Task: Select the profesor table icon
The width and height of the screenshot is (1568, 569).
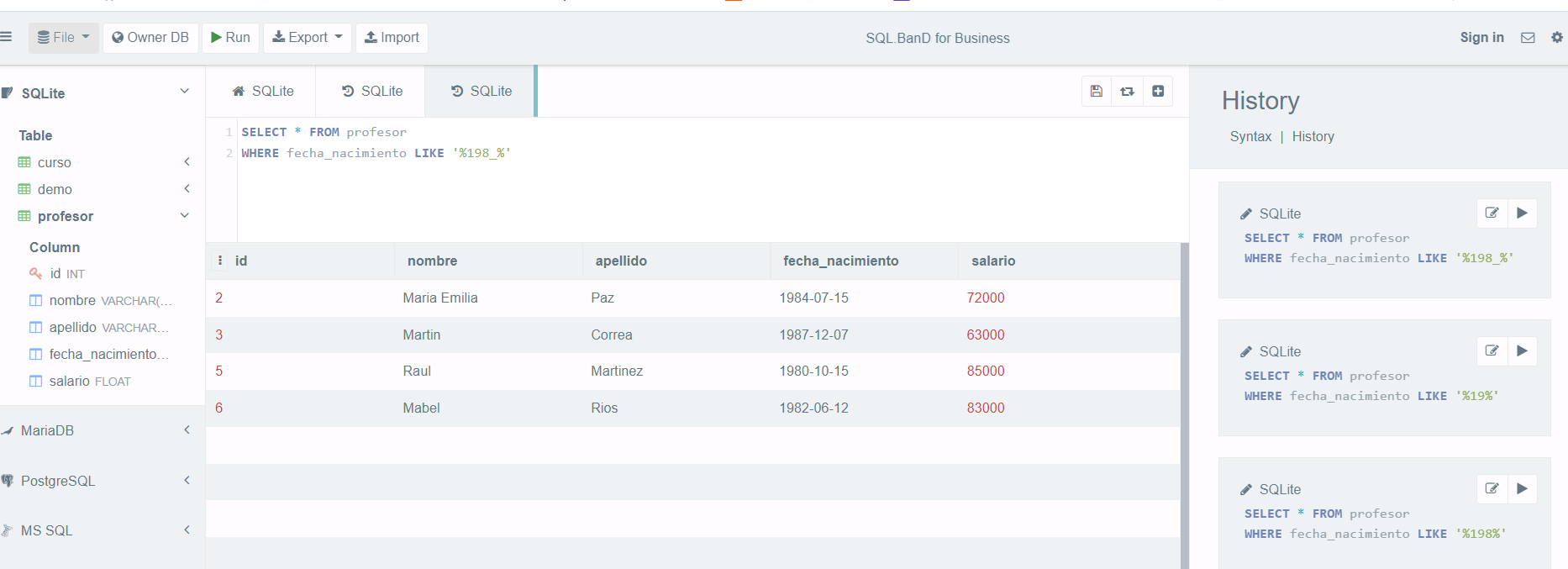Action: tap(24, 216)
